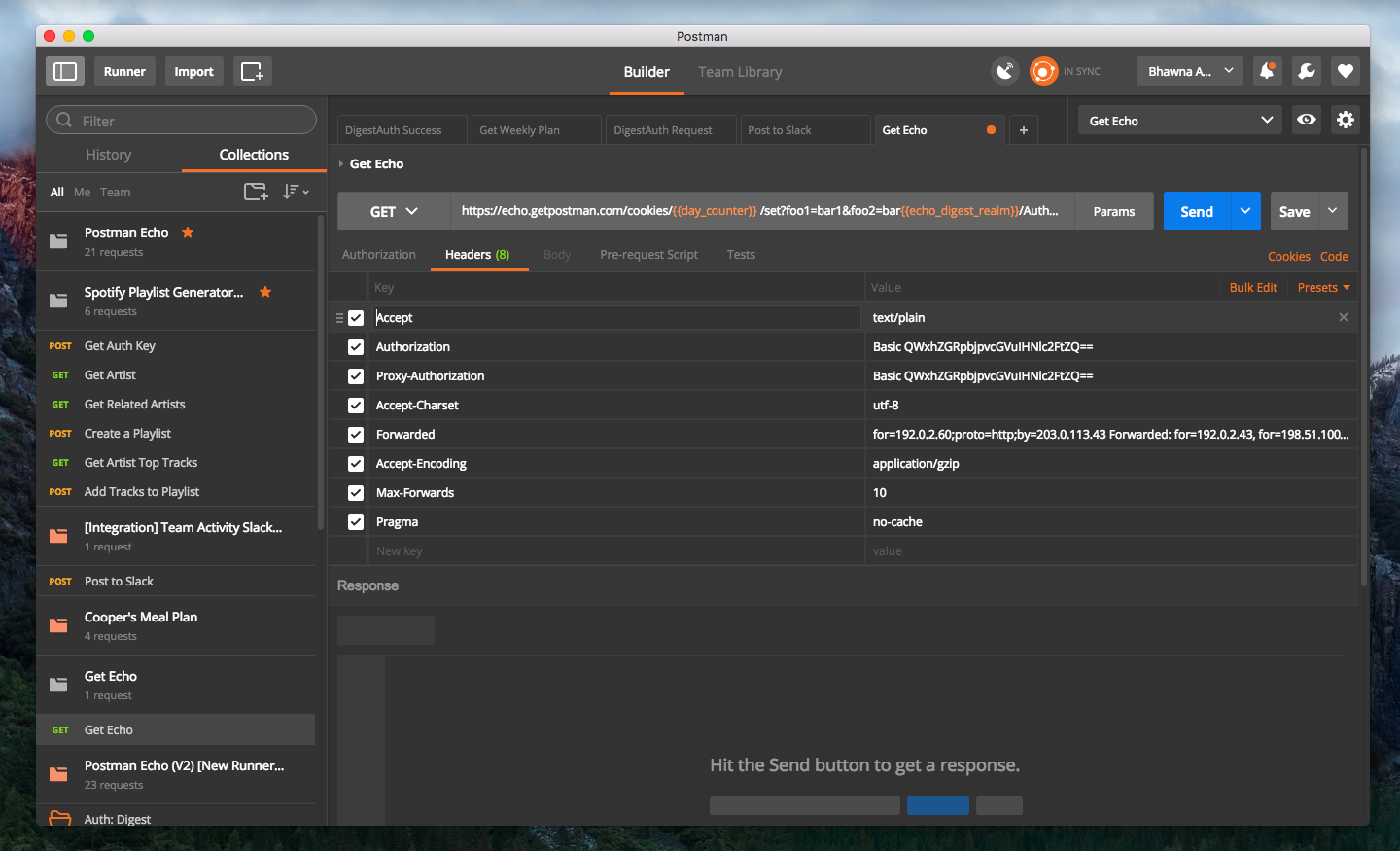Click the unsaved orange dot on Get Echo tab
The height and width of the screenshot is (851, 1400).
(991, 129)
